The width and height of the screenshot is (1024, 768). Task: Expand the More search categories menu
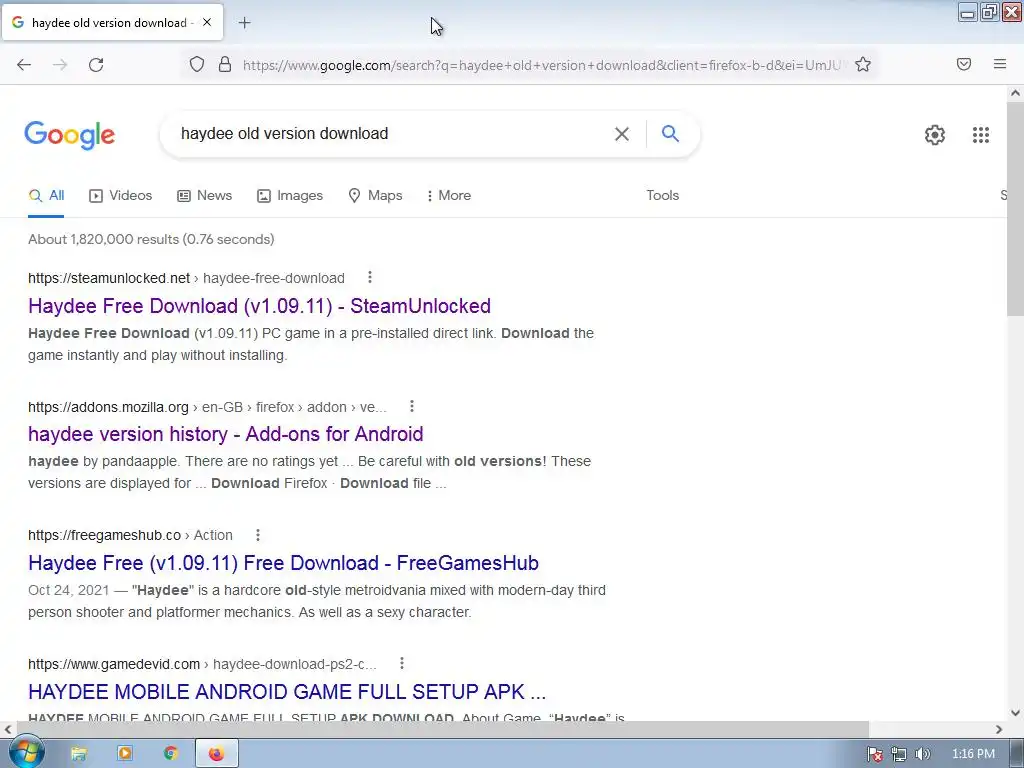pyautogui.click(x=448, y=195)
